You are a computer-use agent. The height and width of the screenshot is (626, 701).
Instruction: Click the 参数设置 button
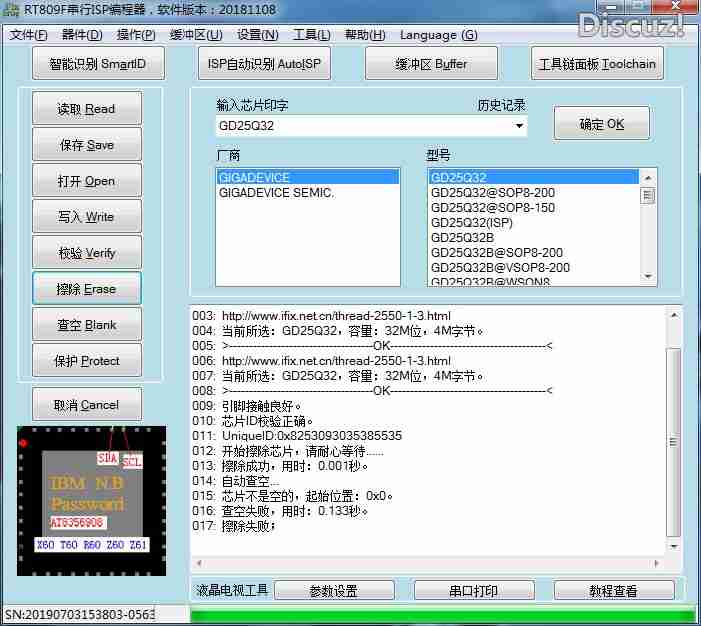334,591
